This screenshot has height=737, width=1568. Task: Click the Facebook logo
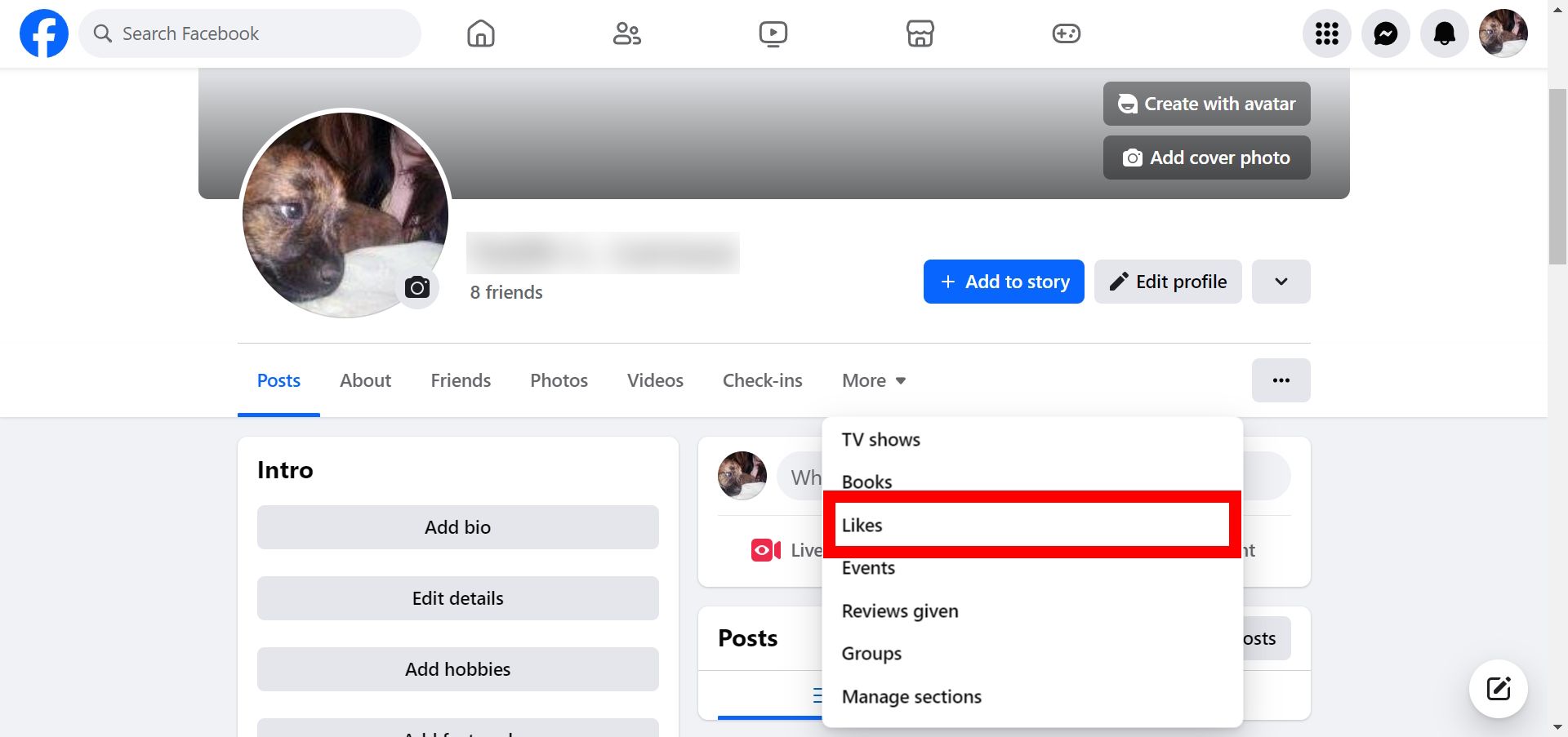pyautogui.click(x=43, y=33)
